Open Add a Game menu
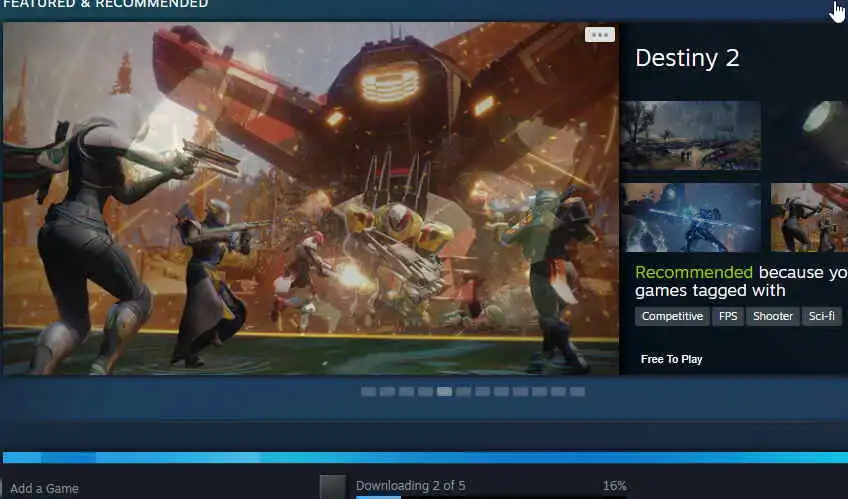The height and width of the screenshot is (499, 848). click(44, 489)
